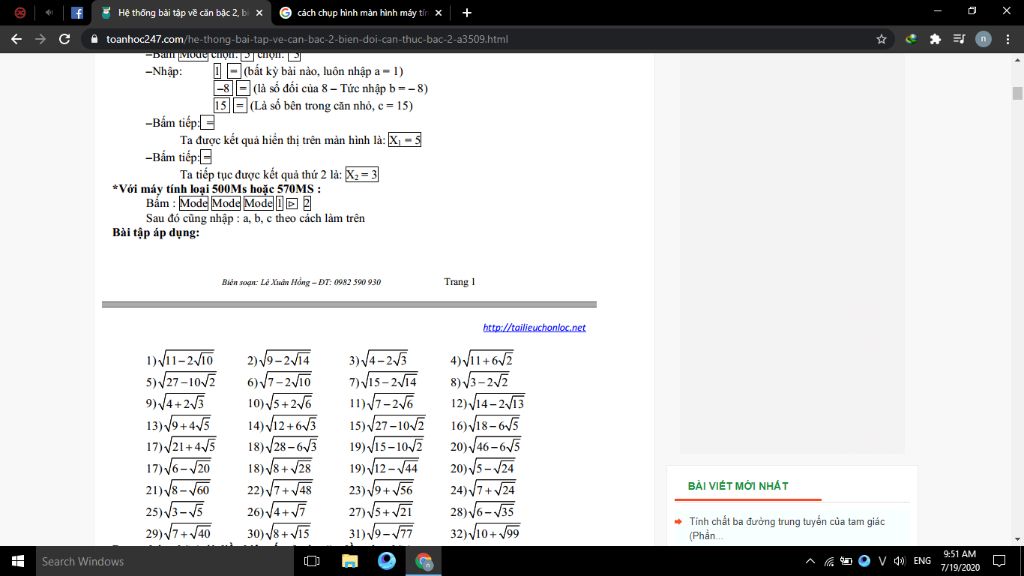Open the media control playlist icon

pos(959,39)
